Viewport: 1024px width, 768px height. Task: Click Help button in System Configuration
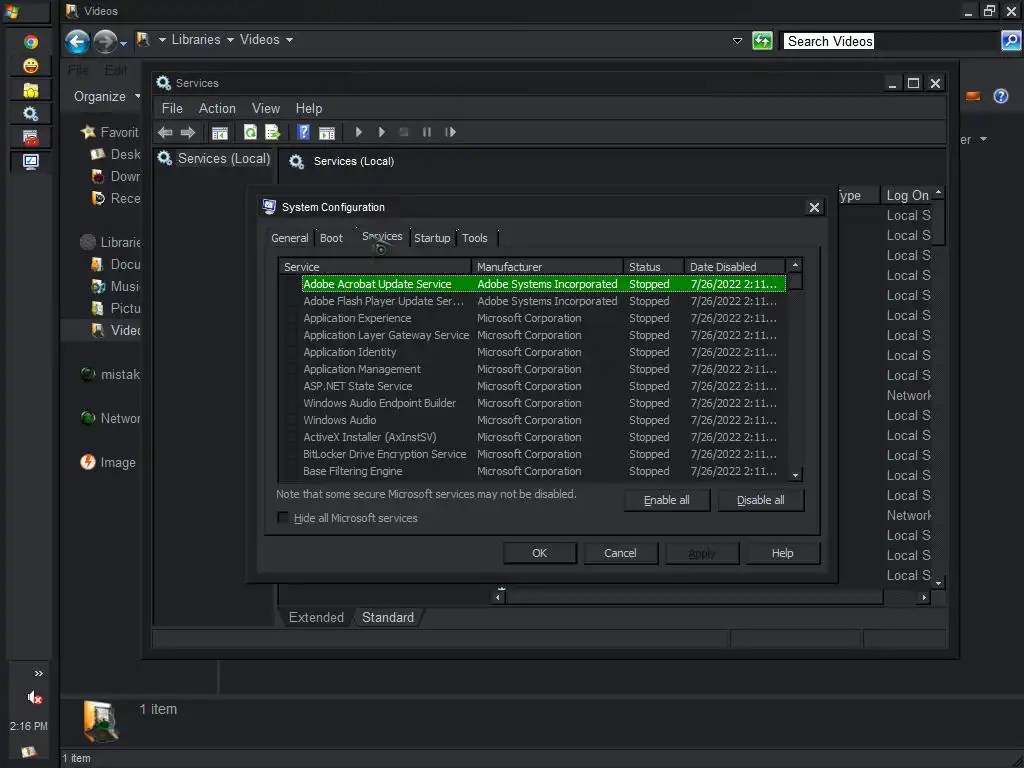click(x=782, y=553)
